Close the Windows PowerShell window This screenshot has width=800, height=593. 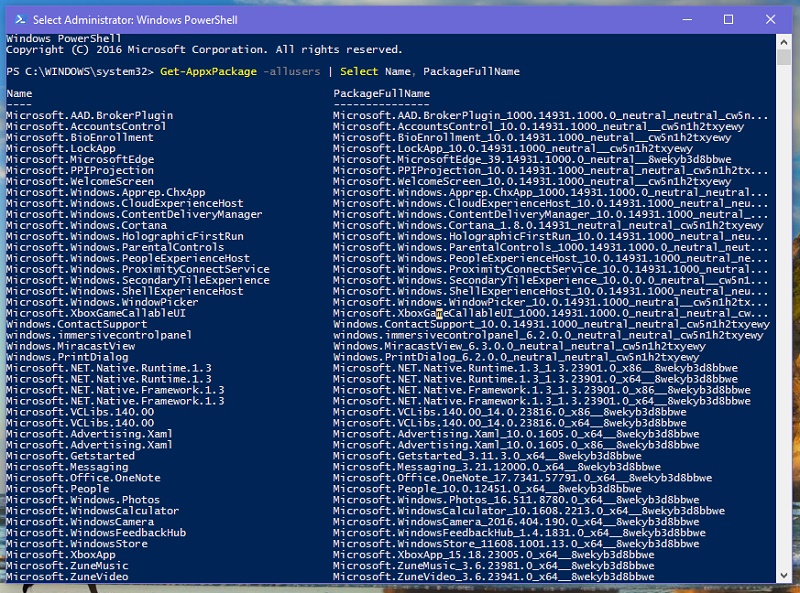pos(770,19)
